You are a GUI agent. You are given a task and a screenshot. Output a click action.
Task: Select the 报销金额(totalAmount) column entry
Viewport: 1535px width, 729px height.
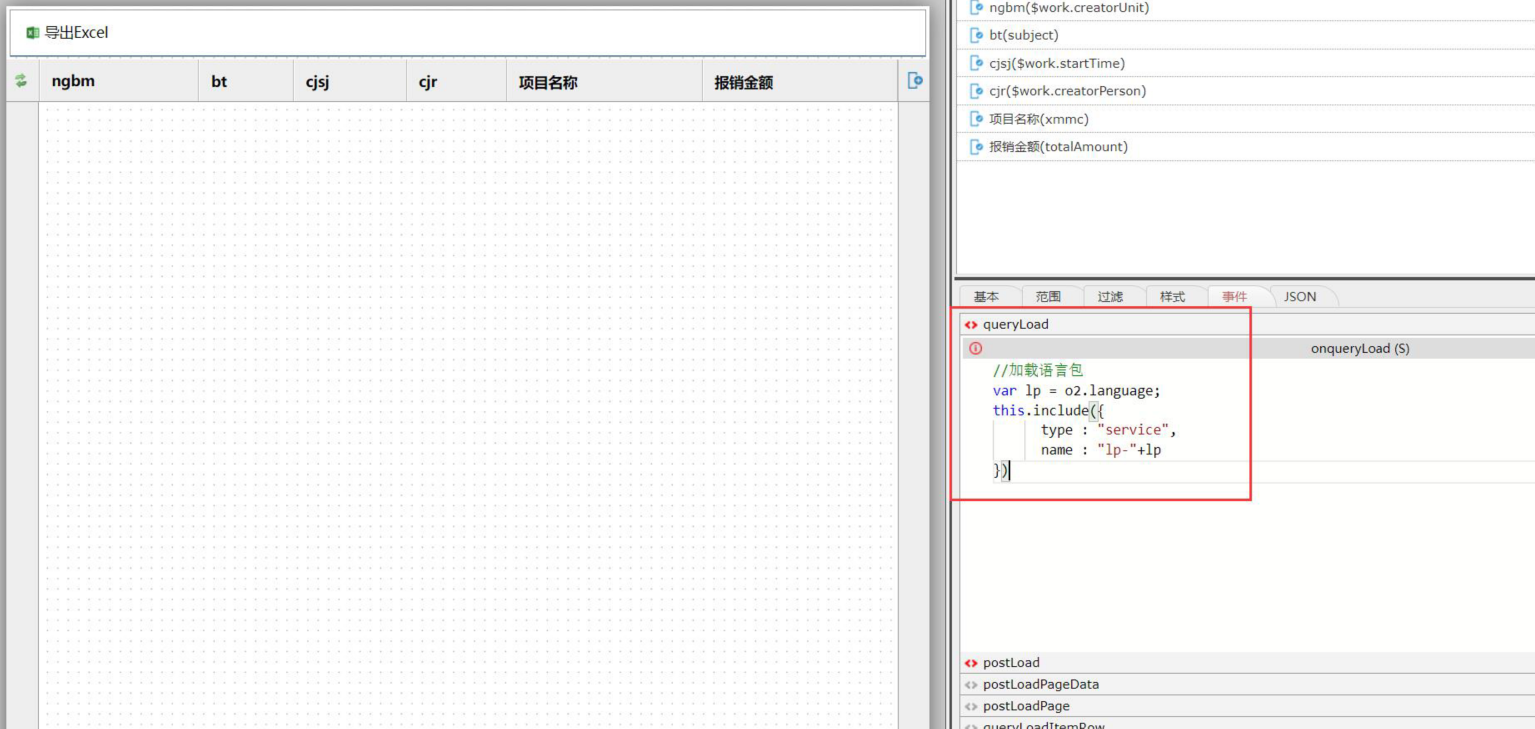1248,147
